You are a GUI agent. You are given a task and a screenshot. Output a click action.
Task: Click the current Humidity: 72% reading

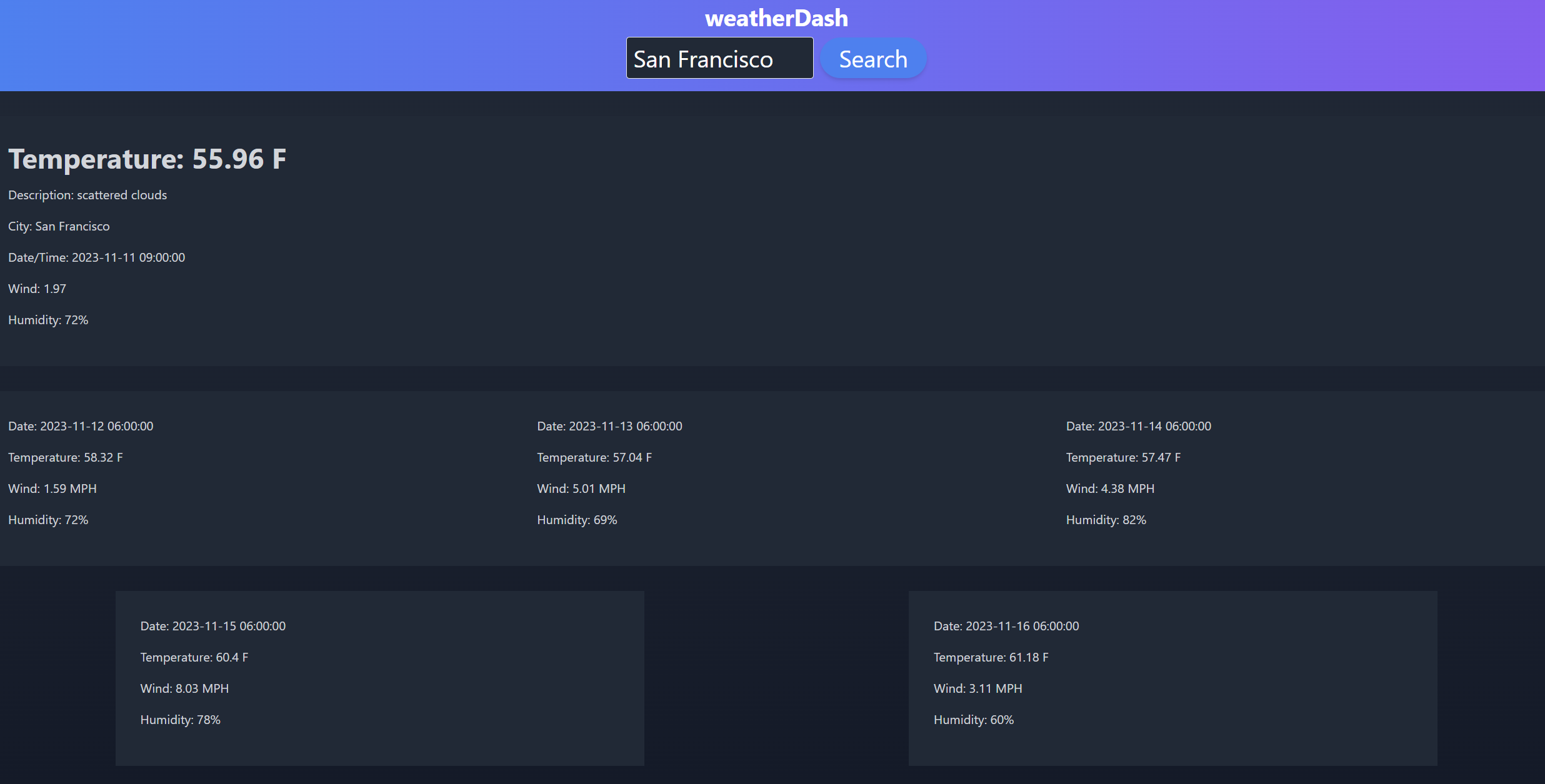pos(48,320)
